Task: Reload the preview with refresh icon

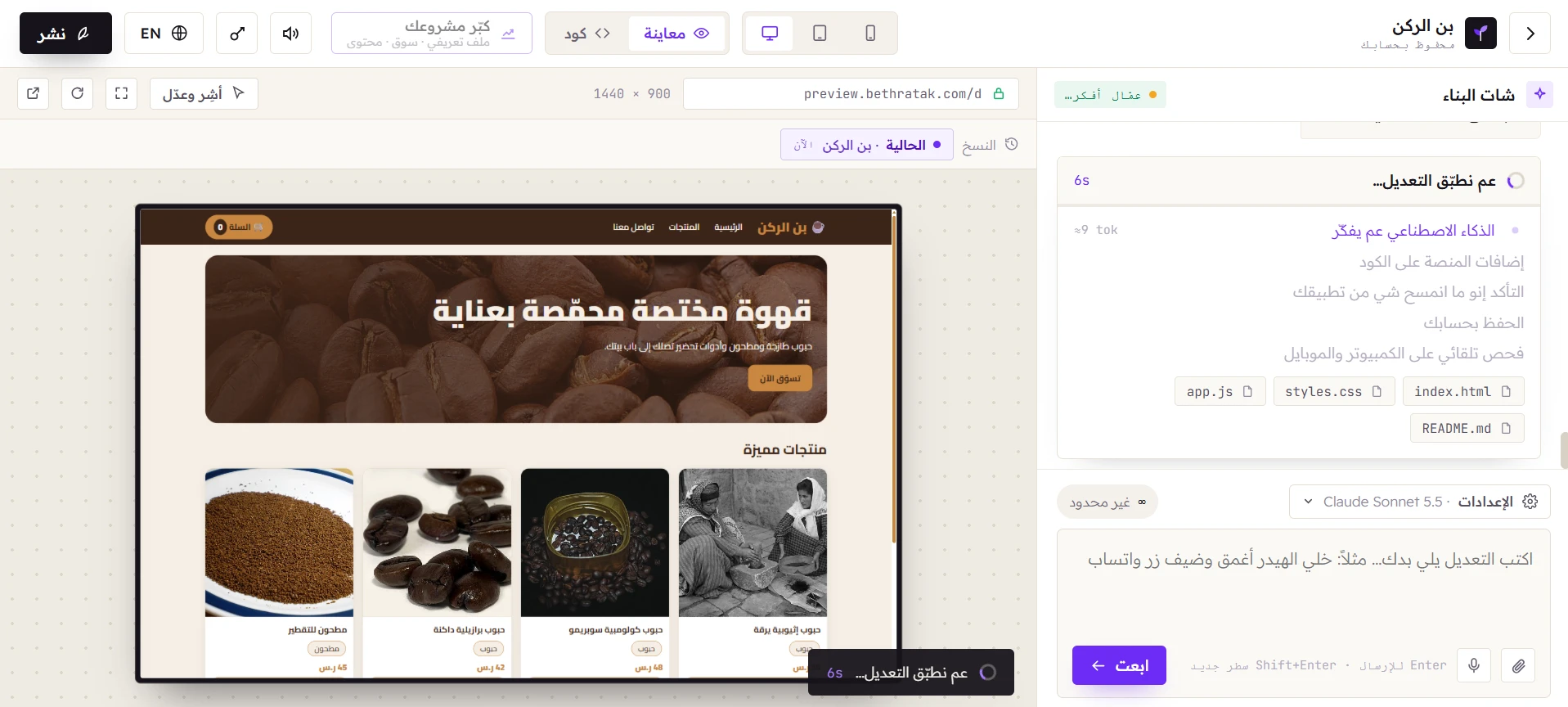Action: pos(78,93)
